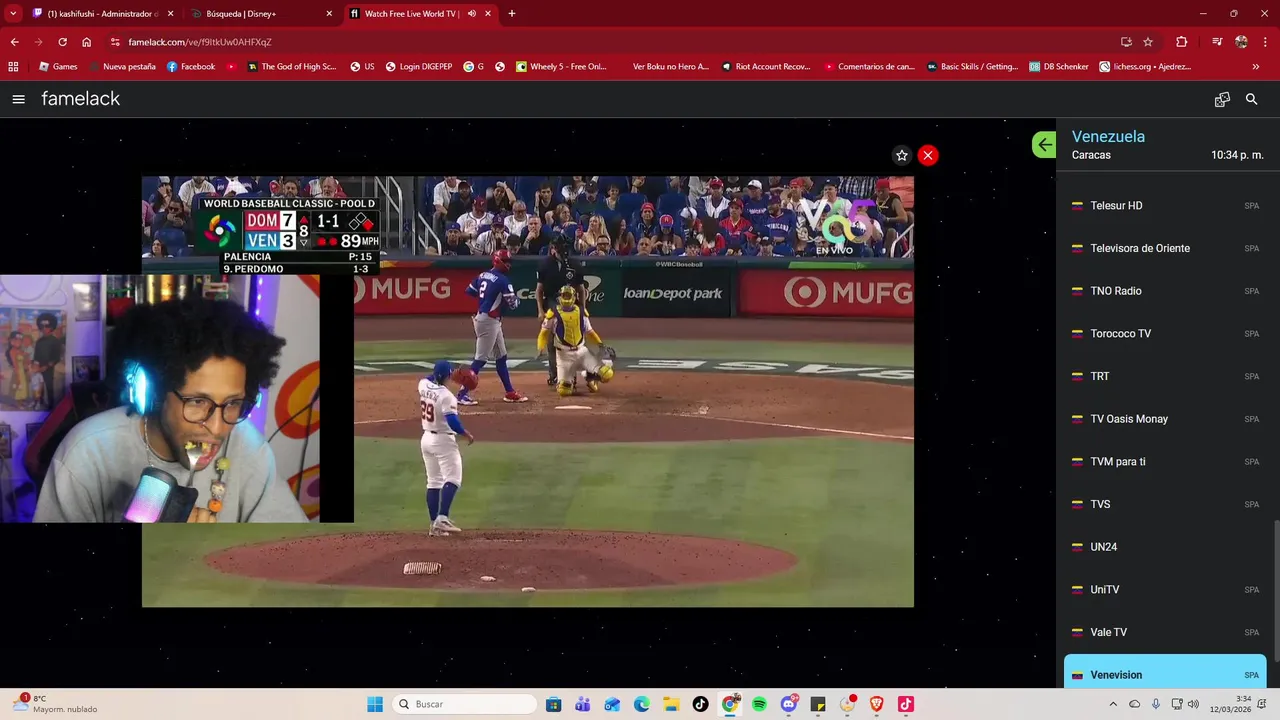Mute the Watch Free Live World TV tab

click(x=471, y=14)
